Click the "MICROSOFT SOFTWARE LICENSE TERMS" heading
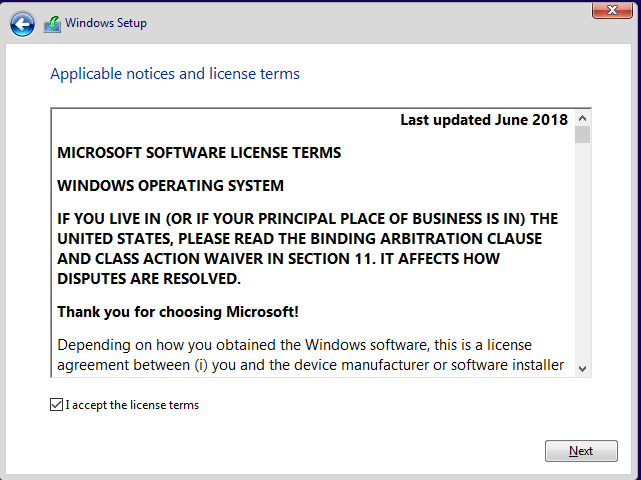 tap(199, 153)
